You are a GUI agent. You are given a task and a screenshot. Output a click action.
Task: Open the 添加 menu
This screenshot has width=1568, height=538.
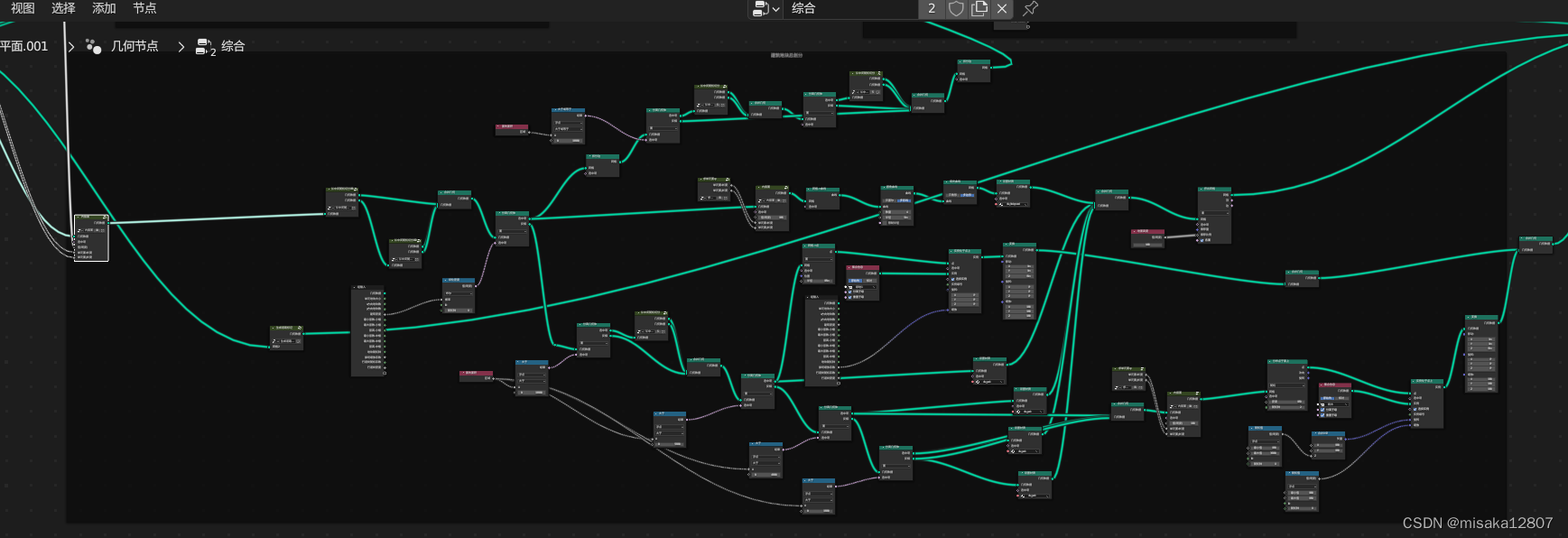(x=104, y=8)
